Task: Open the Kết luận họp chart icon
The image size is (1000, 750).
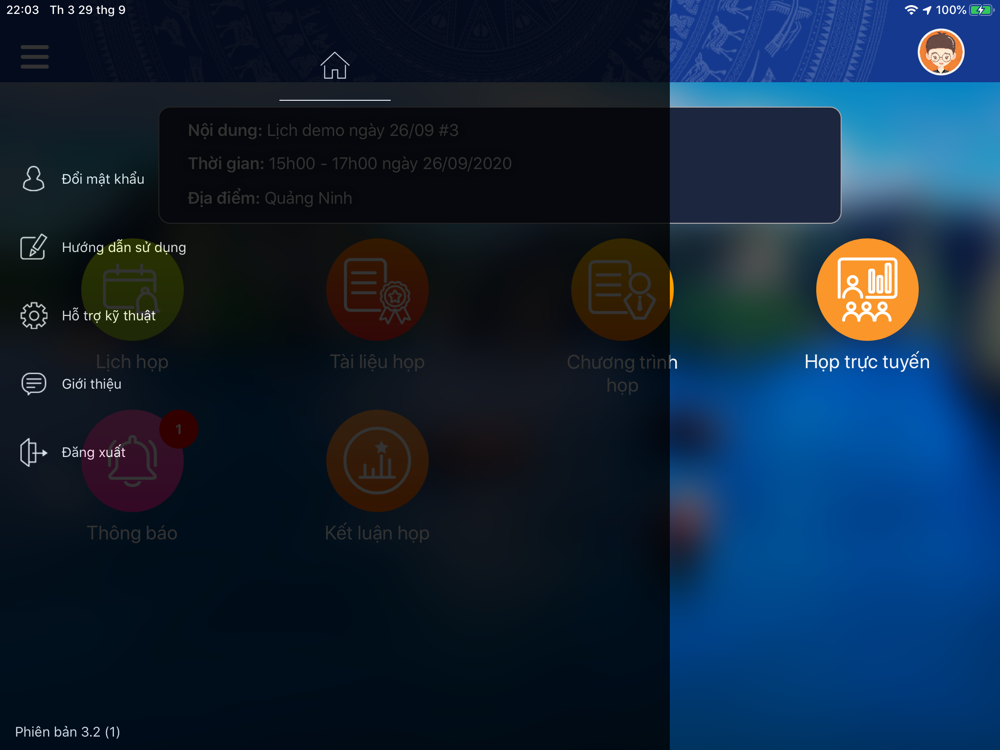Action: [x=377, y=460]
